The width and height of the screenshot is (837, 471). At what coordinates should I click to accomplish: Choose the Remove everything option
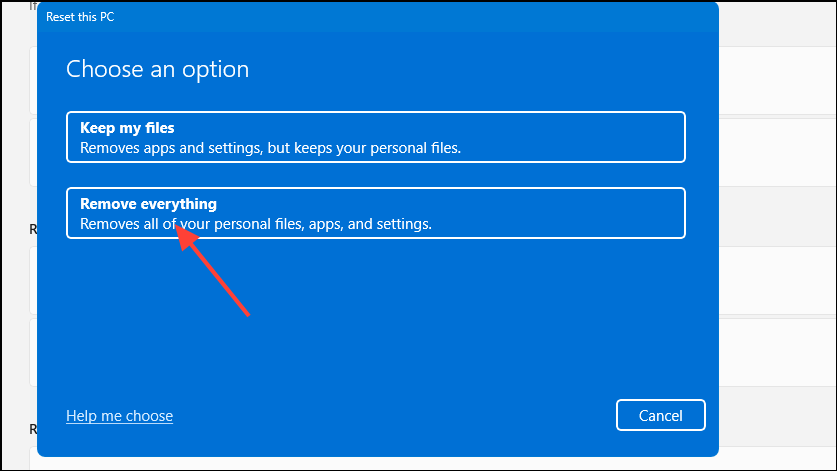pyautogui.click(x=376, y=213)
